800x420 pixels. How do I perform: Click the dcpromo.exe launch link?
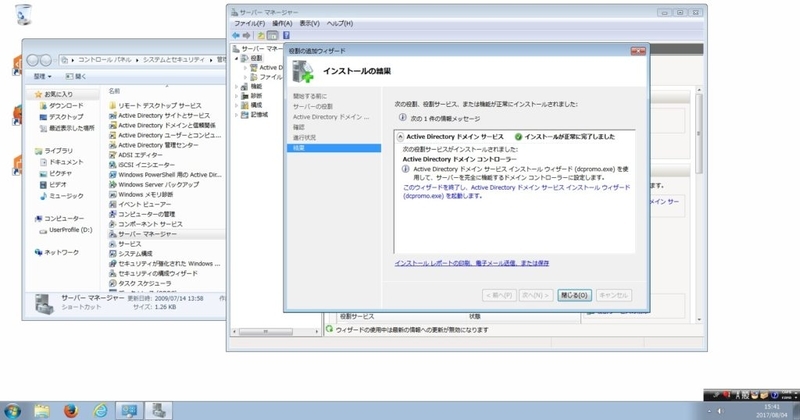click(516, 192)
